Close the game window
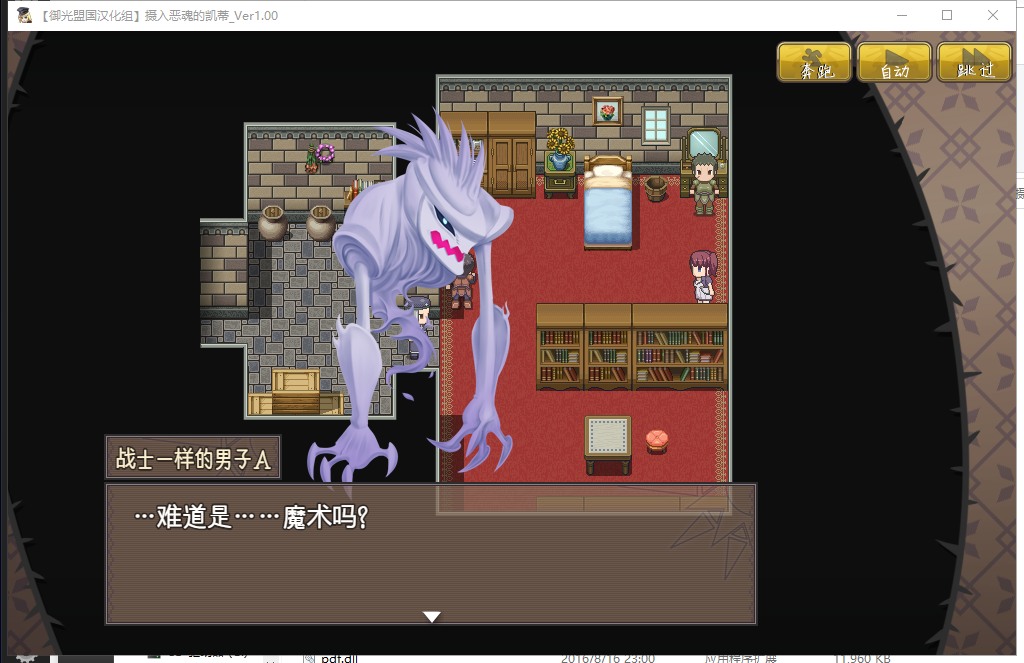Screen dimensions: 1024x663 point(993,15)
